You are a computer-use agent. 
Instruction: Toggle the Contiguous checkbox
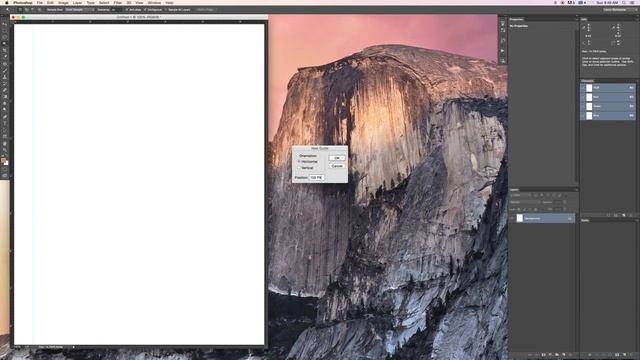click(144, 9)
